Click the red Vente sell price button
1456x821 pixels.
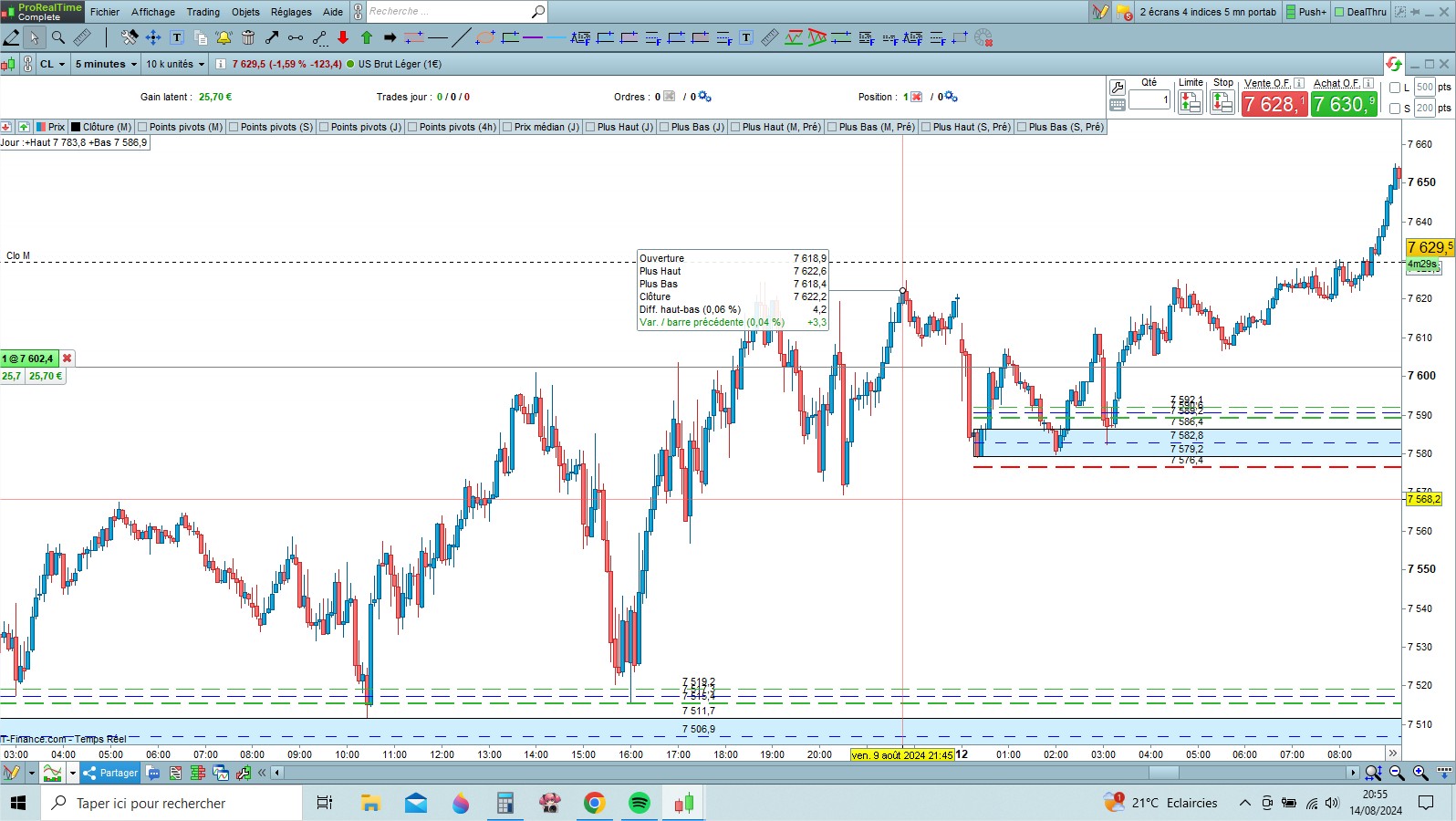tap(1274, 104)
